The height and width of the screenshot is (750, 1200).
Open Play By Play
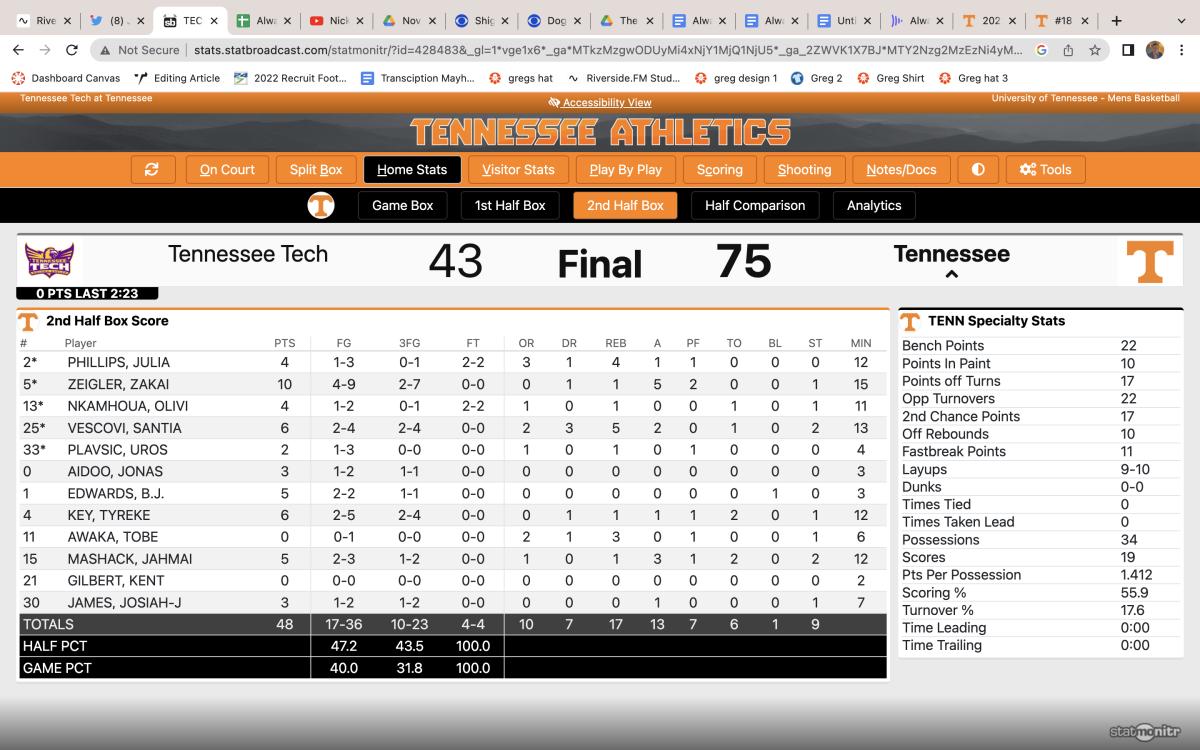(626, 169)
